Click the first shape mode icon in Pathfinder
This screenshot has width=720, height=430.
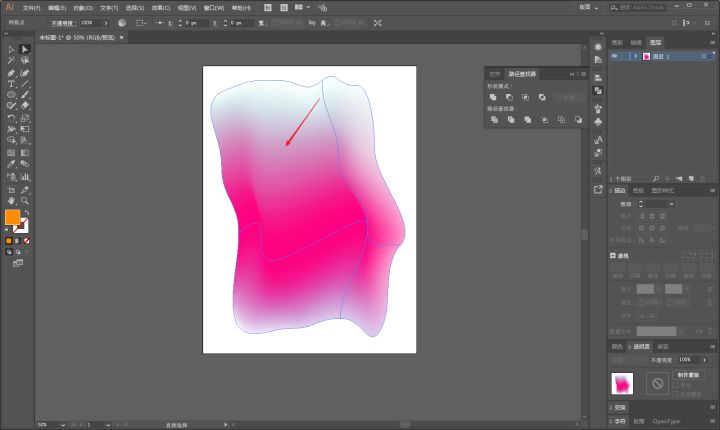click(493, 97)
